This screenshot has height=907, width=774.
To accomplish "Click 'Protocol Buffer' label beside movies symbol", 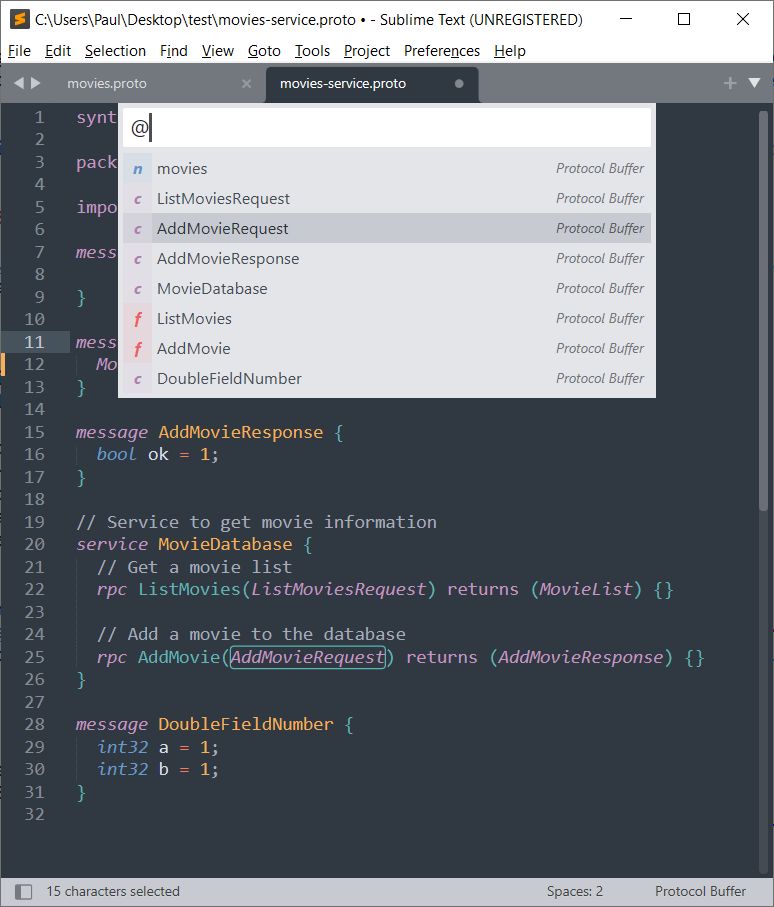I will point(600,168).
